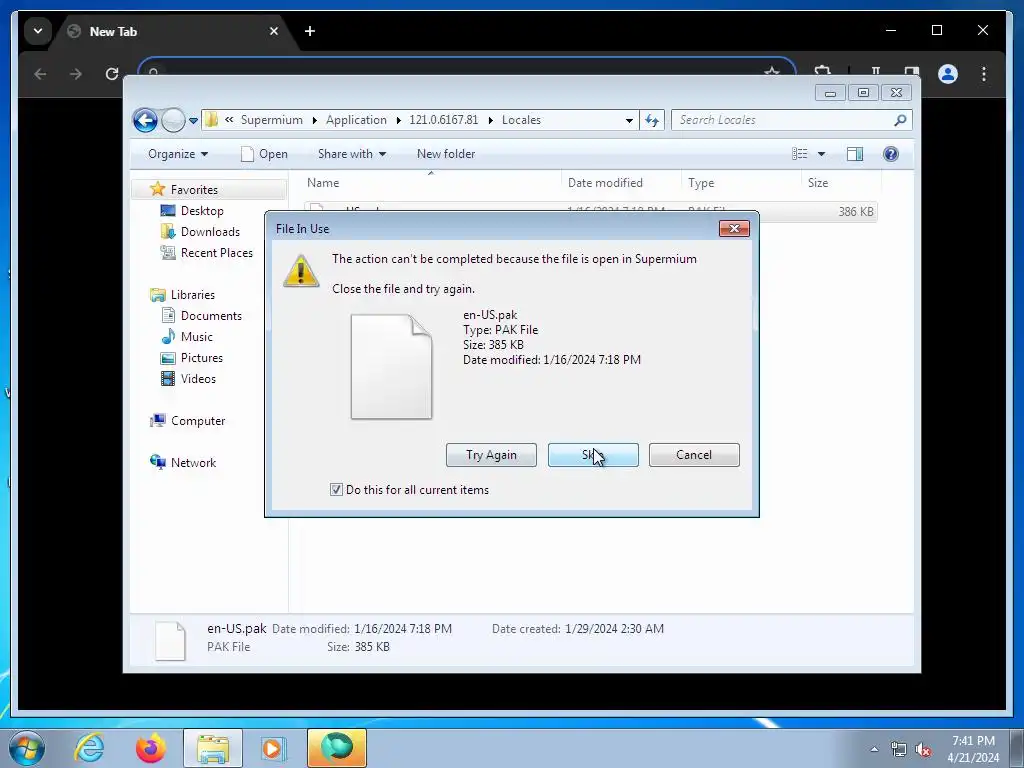Viewport: 1024px width, 768px height.
Task: Select 121.0.6167.81 in the address breadcrumb
Action: 443,120
